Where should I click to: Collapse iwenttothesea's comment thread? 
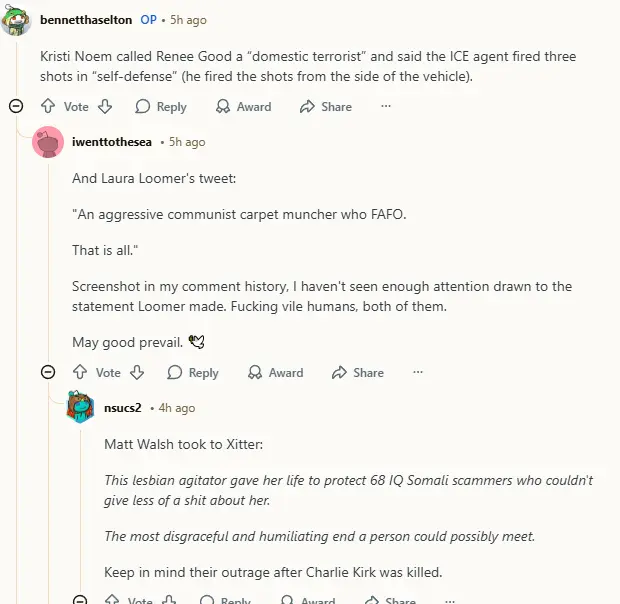[48, 372]
